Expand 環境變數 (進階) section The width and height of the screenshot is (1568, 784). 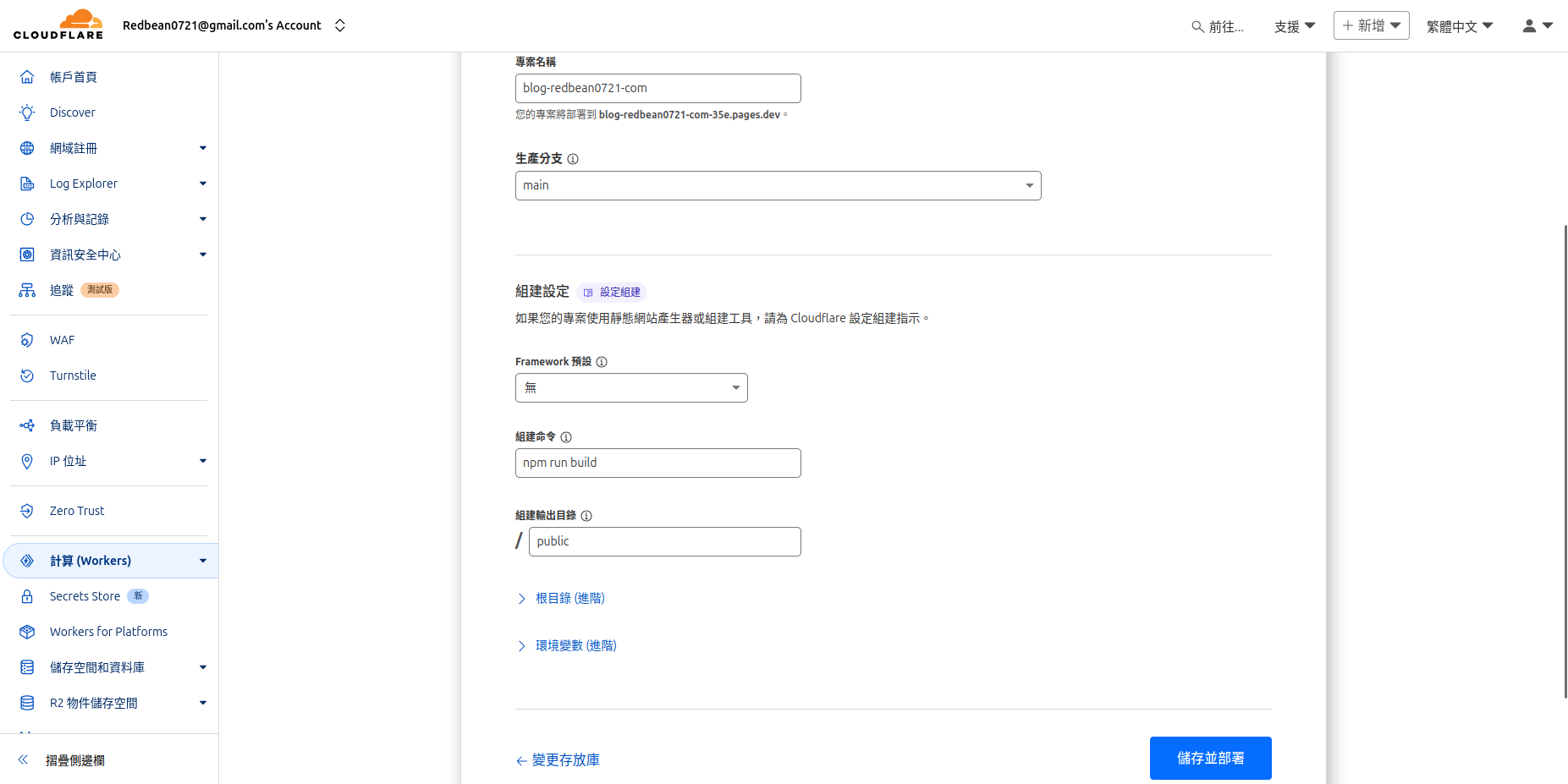pos(576,645)
